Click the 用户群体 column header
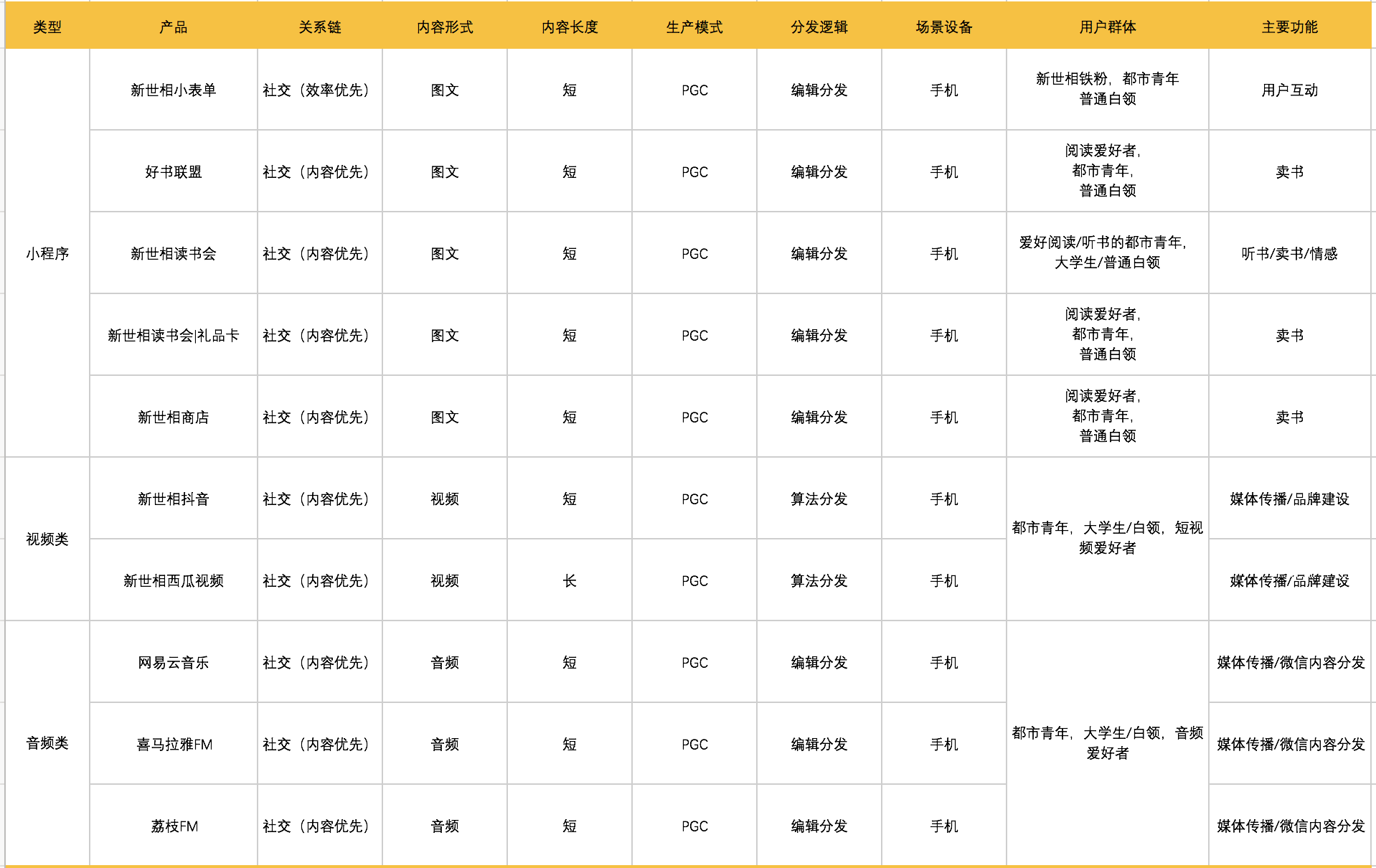The width and height of the screenshot is (1376, 868). point(1107,27)
